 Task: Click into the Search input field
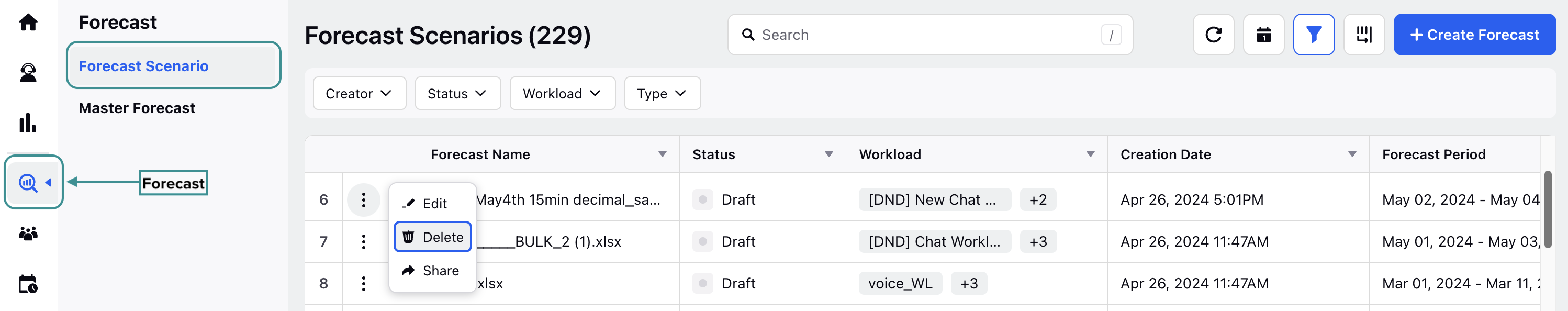(929, 35)
